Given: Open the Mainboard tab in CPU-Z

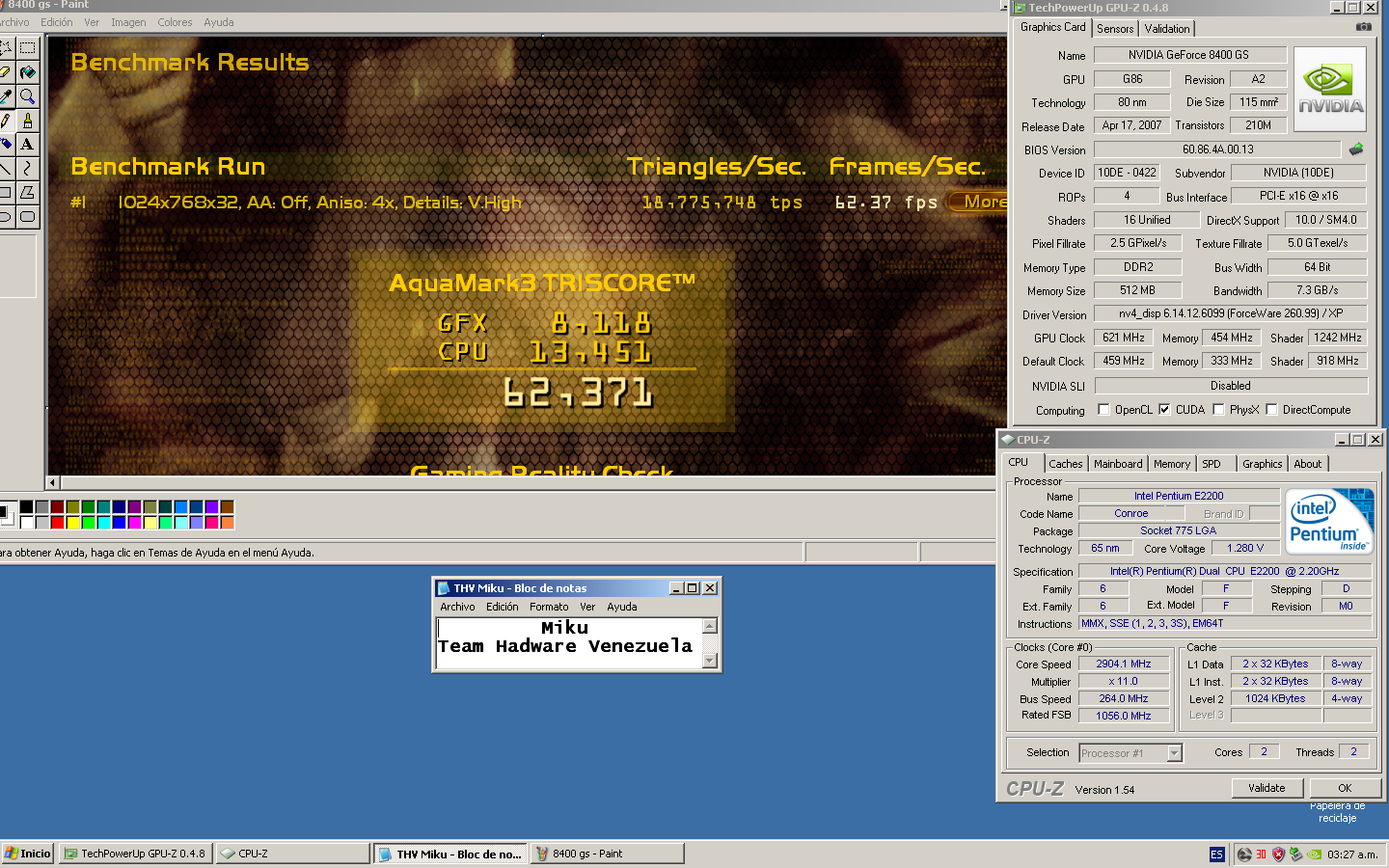Looking at the screenshot, I should [1118, 464].
